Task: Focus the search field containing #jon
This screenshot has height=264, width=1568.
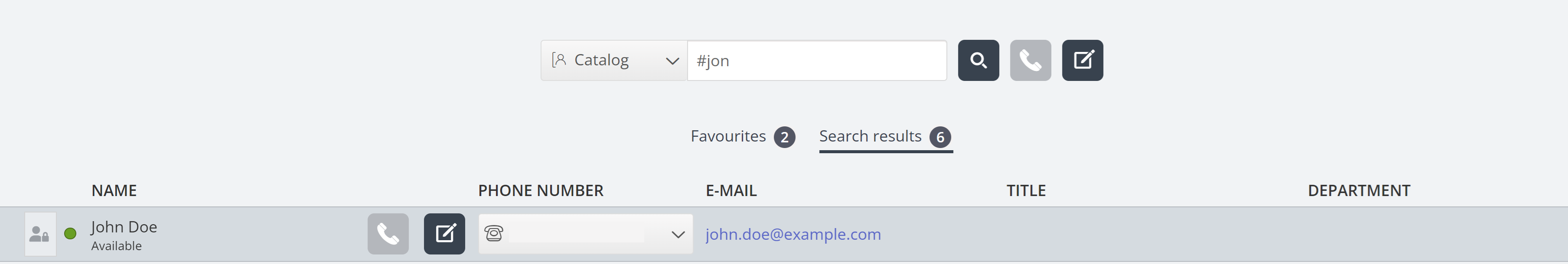Action: (817, 60)
